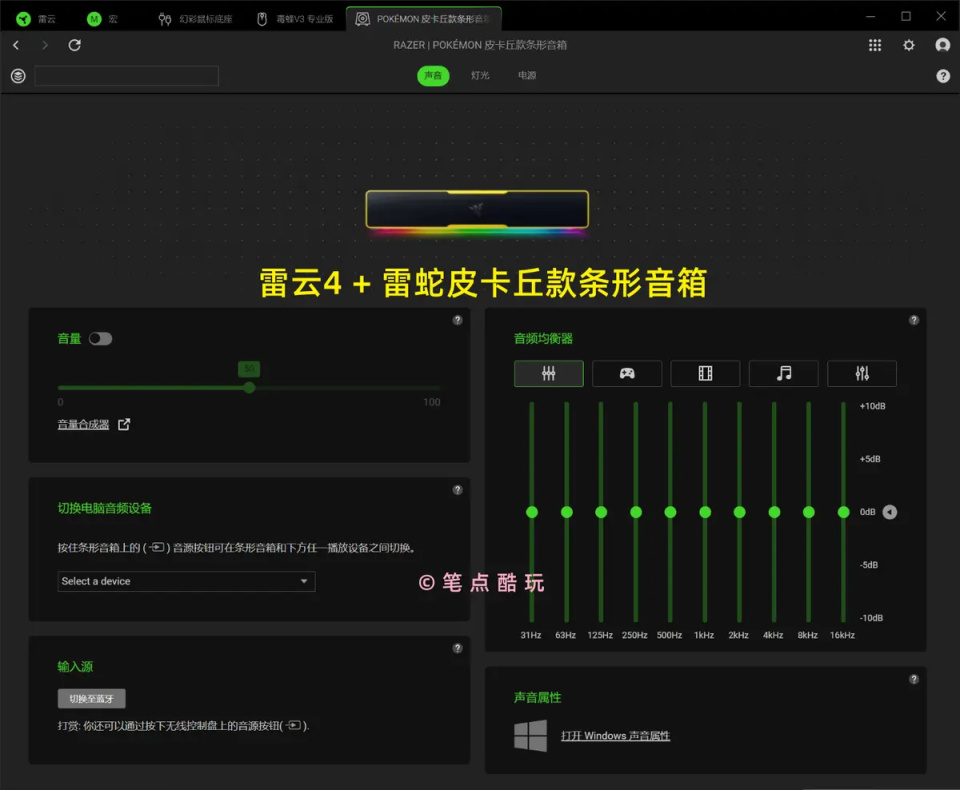Click the 250Hz equalizer slider knob

(636, 512)
